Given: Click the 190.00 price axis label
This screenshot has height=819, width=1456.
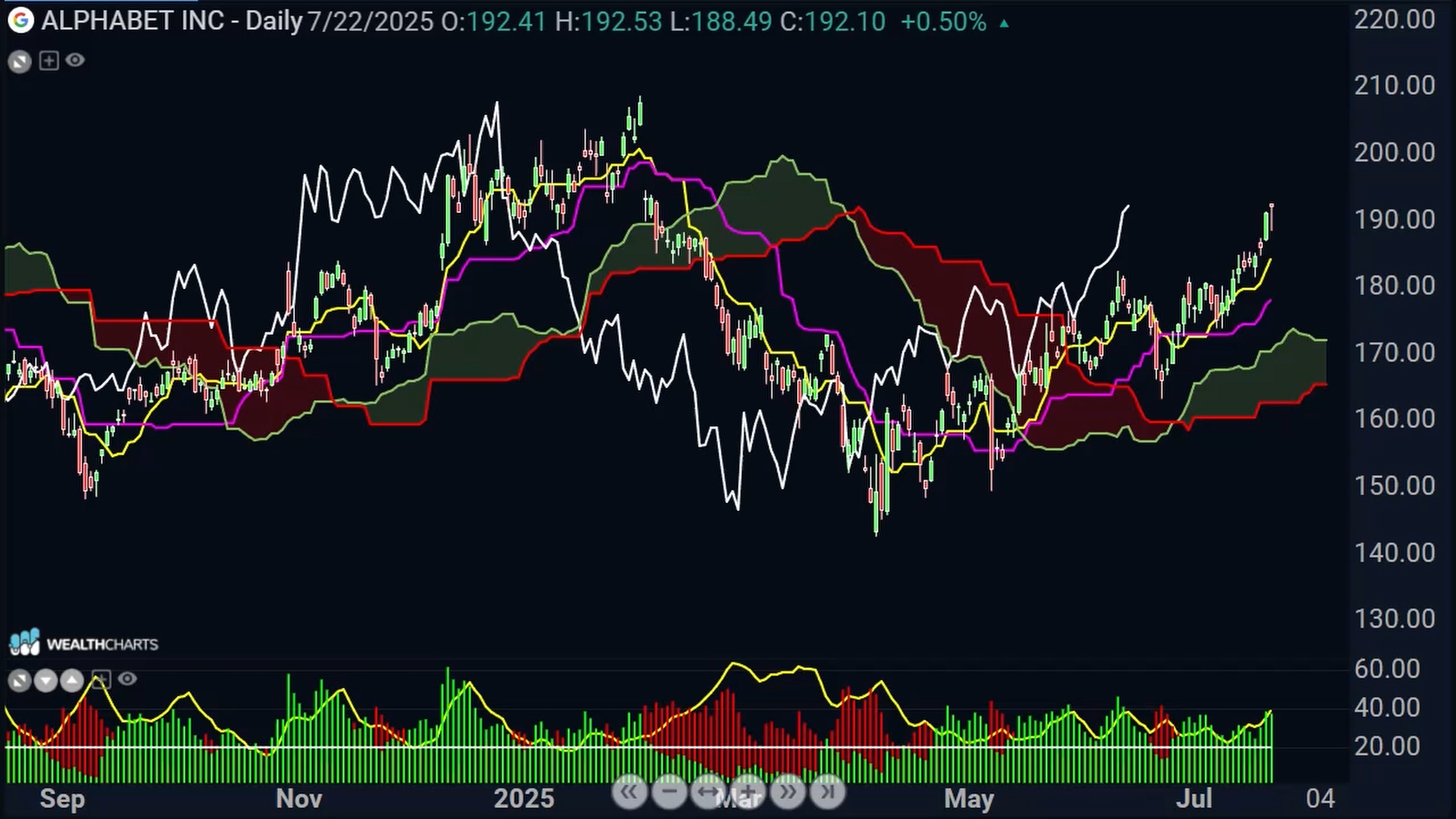Looking at the screenshot, I should coord(1395,219).
